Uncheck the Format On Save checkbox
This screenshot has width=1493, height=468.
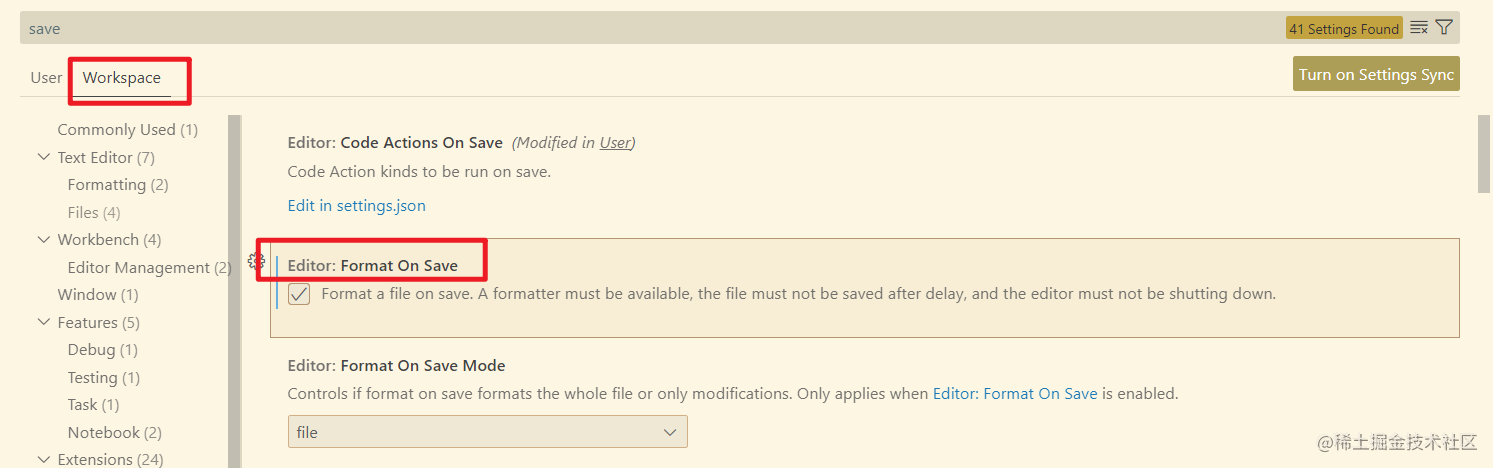tap(298, 295)
